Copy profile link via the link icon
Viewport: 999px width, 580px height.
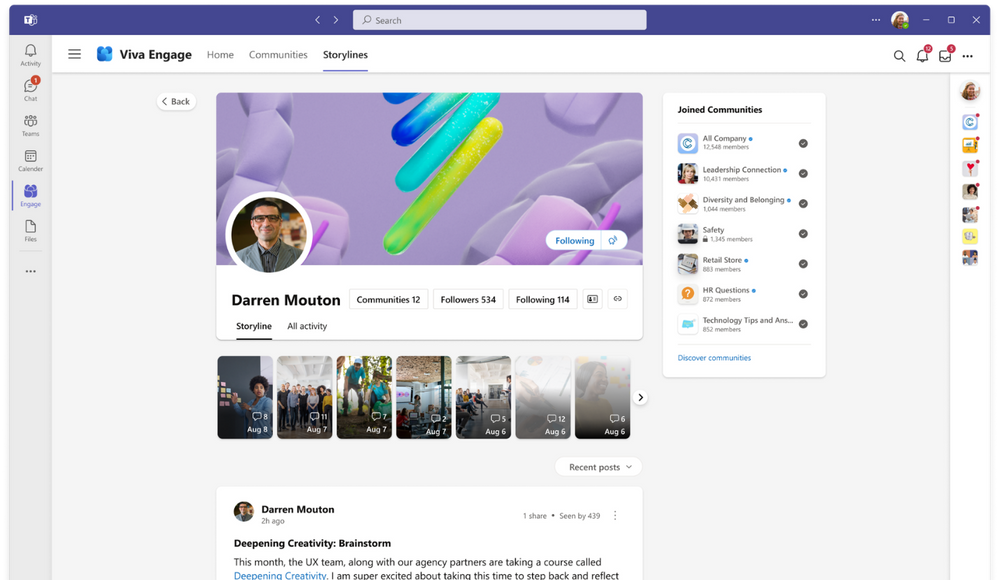(618, 299)
